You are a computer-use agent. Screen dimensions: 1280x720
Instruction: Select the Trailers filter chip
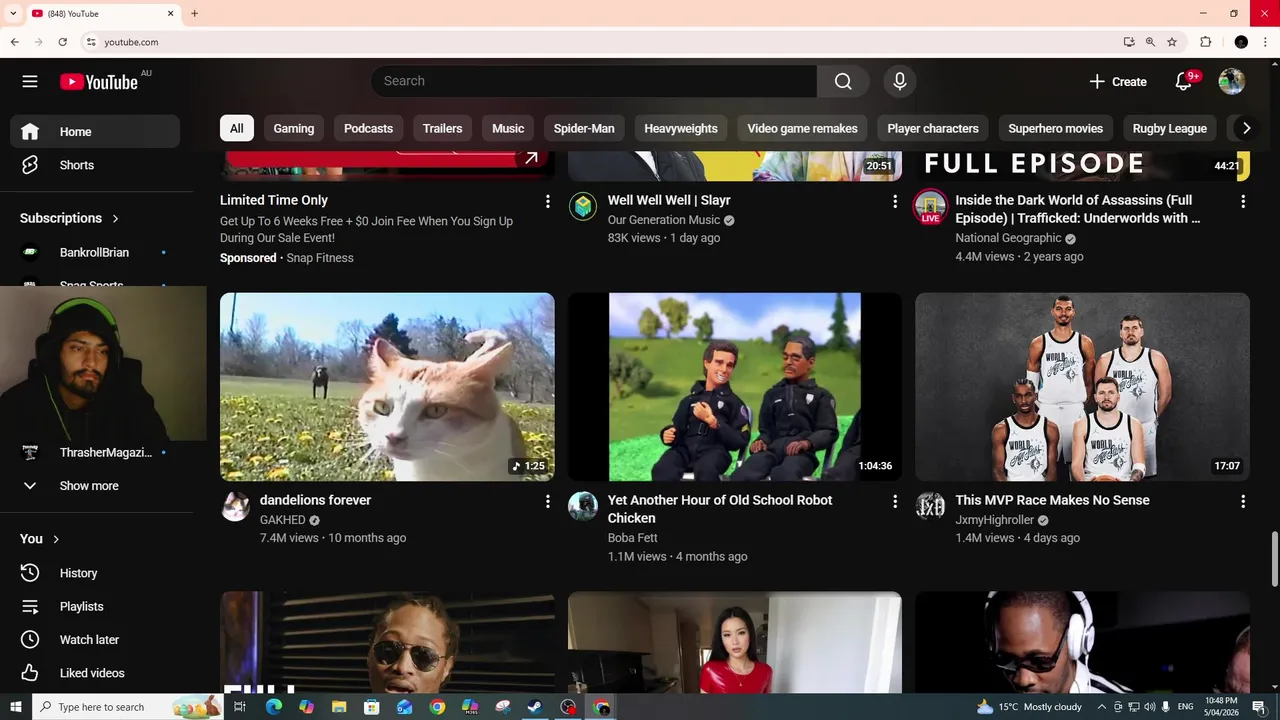tap(442, 128)
